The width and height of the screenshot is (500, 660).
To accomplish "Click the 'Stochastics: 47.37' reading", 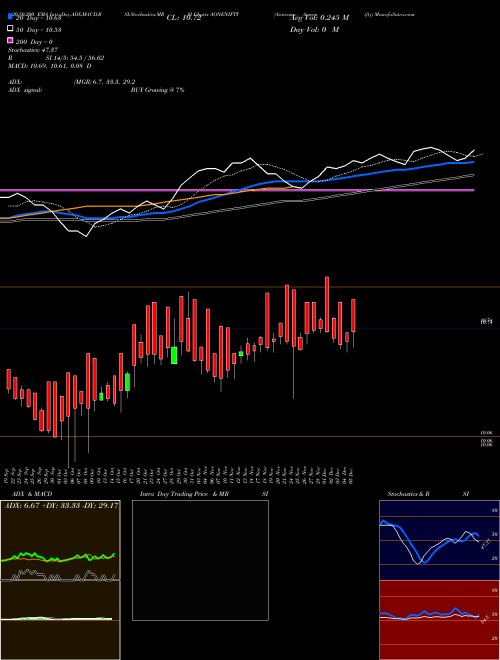I will pos(33,50).
